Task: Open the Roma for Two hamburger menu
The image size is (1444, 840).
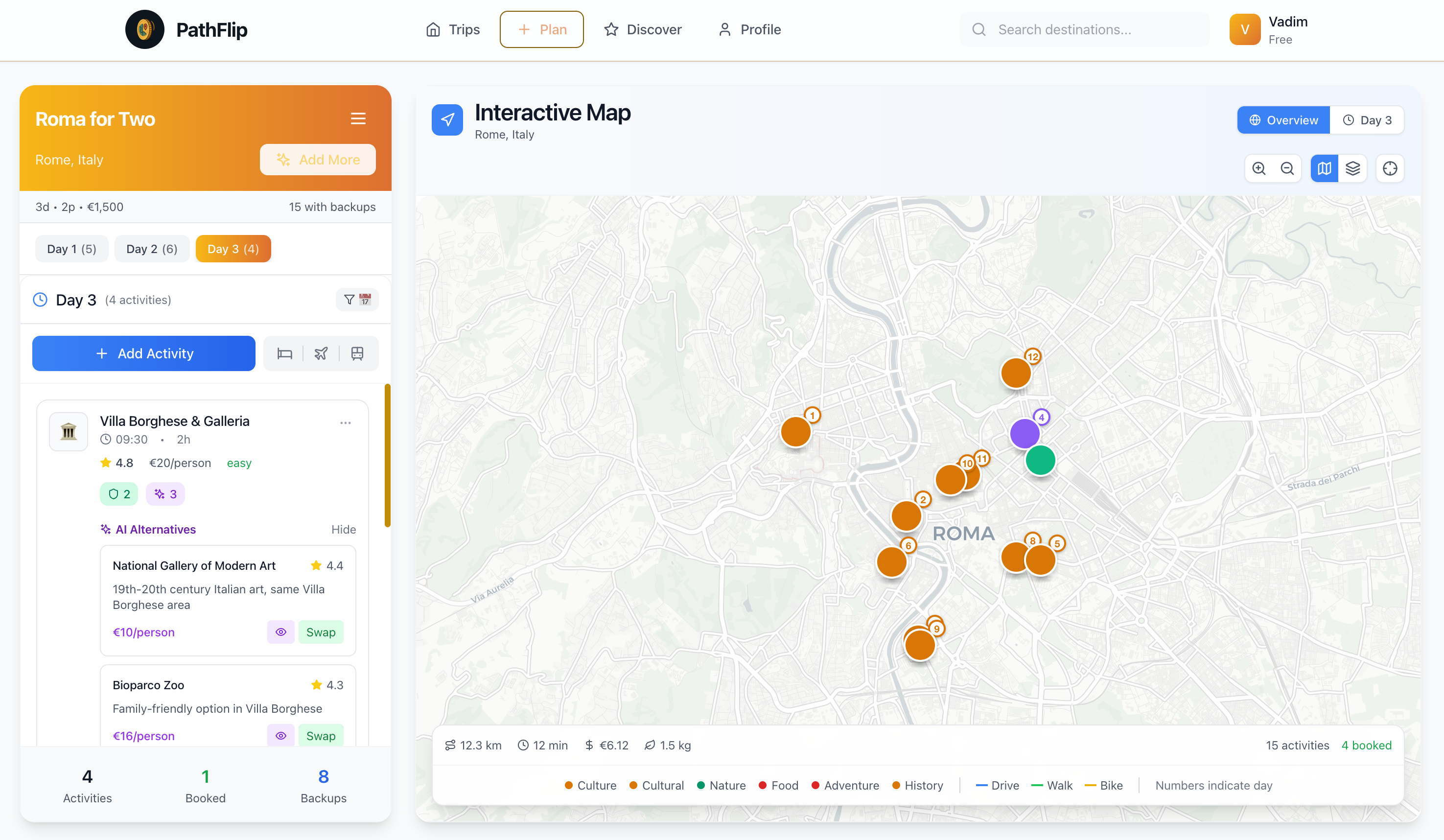Action: pos(358,118)
